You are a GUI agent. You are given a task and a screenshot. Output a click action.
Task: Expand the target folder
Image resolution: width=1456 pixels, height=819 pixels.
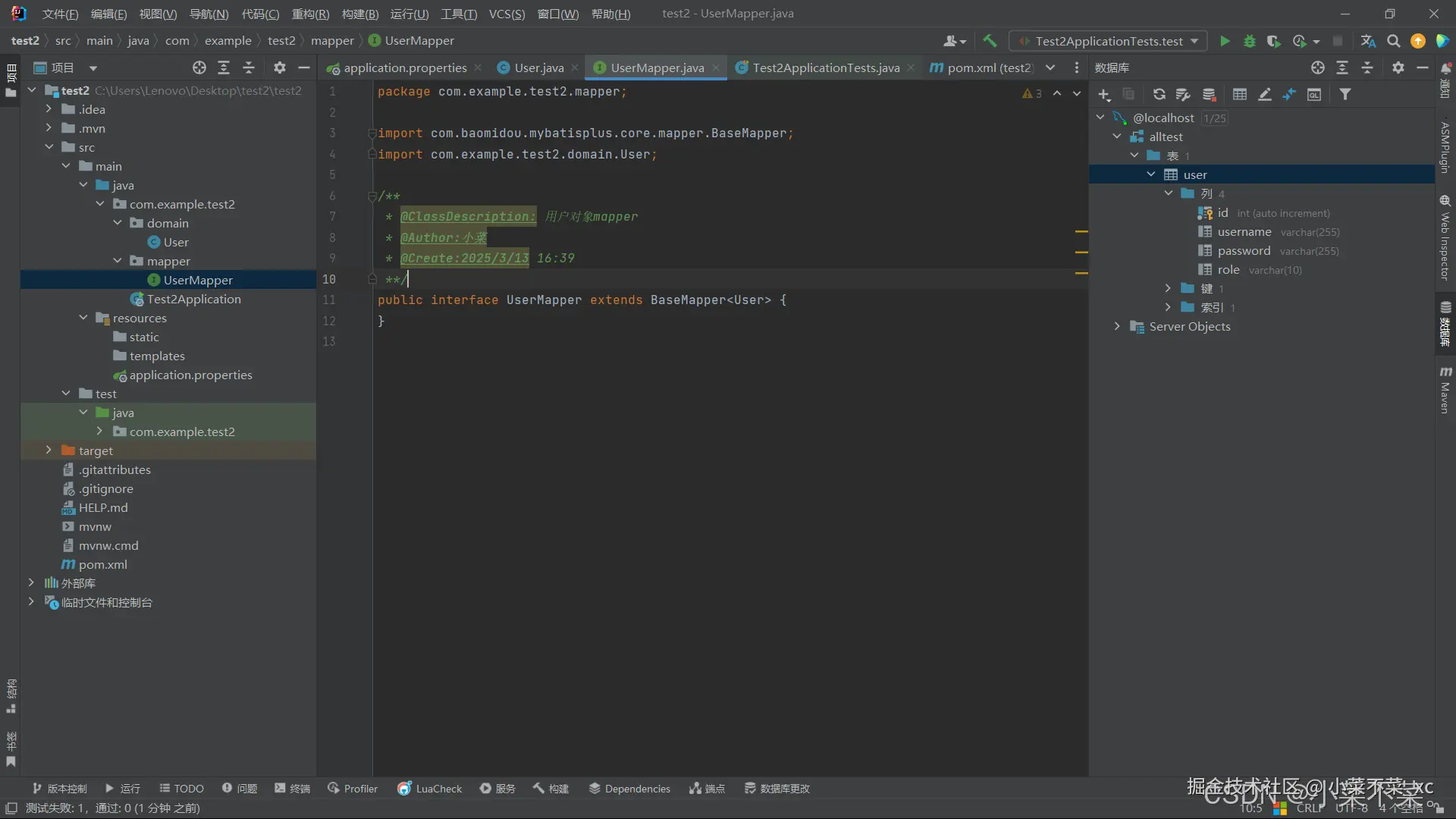click(x=49, y=450)
